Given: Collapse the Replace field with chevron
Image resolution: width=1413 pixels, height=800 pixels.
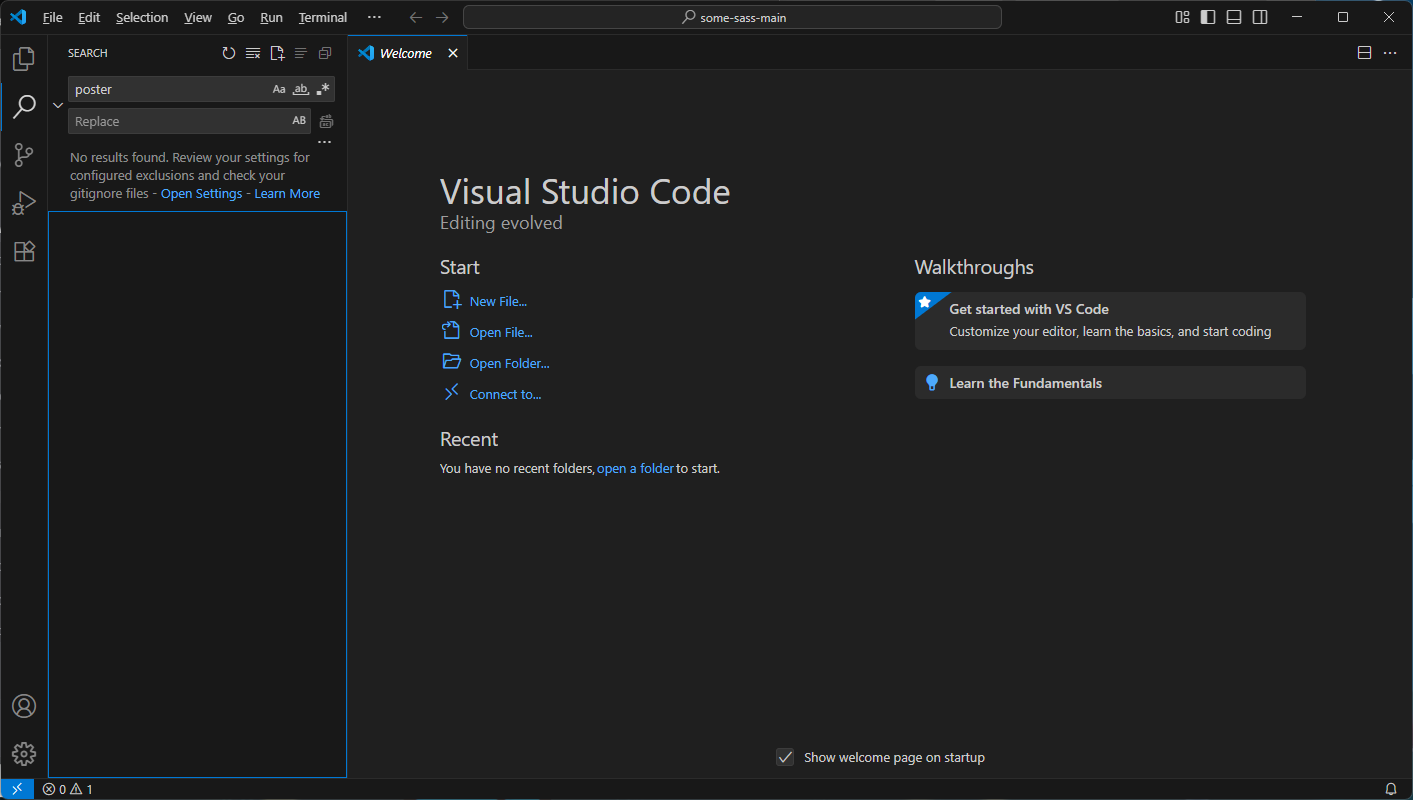Looking at the screenshot, I should point(58,105).
